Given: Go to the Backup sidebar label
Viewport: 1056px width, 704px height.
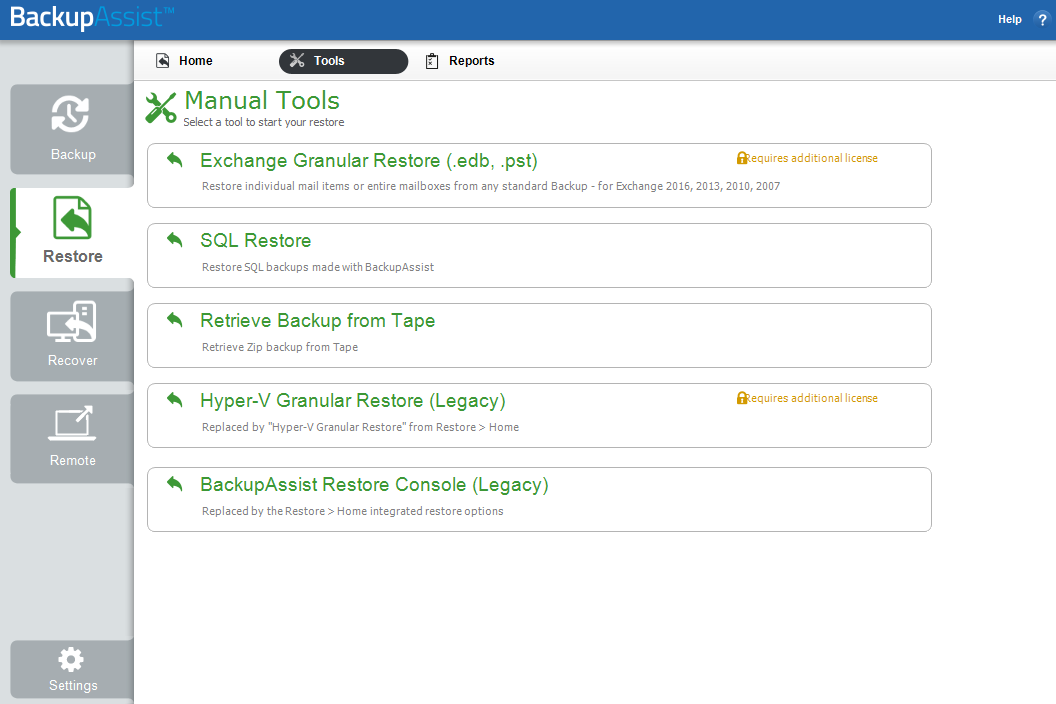Looking at the screenshot, I should click(x=73, y=154).
